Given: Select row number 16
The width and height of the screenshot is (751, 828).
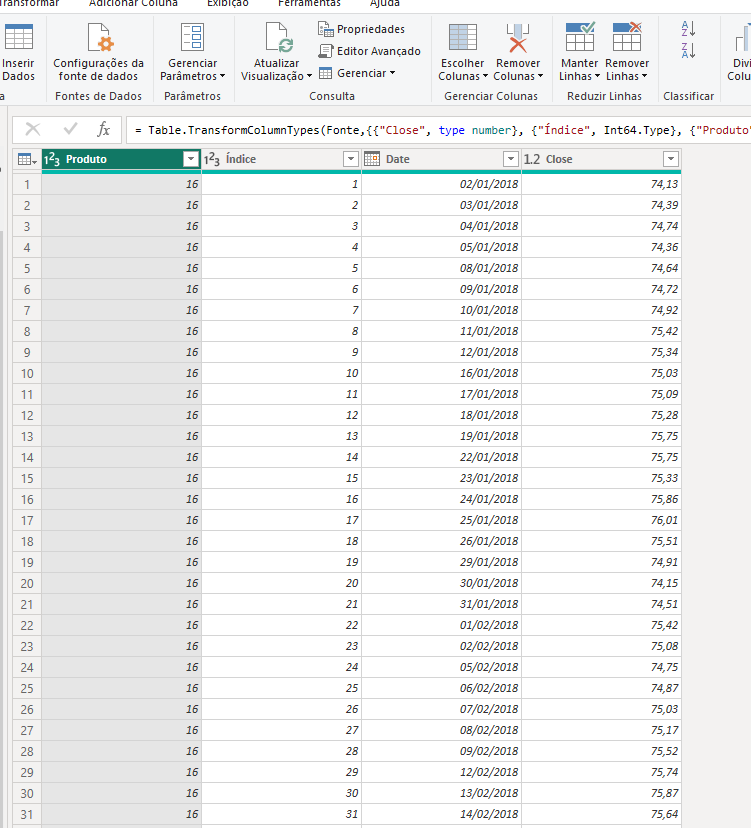Looking at the screenshot, I should tap(27, 500).
